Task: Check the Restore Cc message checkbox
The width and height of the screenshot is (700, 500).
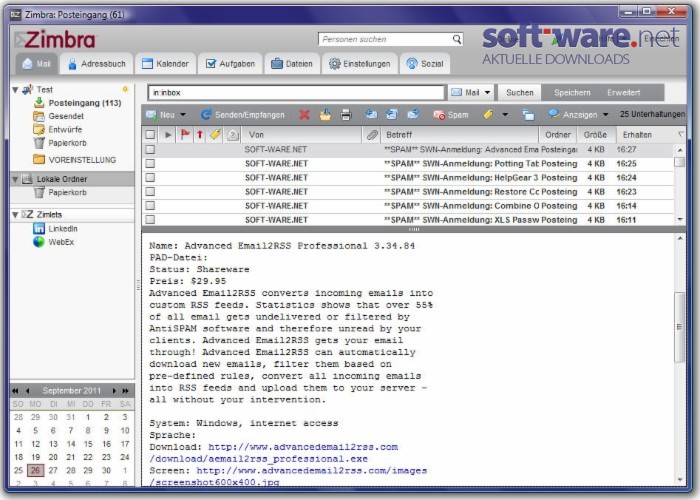Action: click(150, 192)
